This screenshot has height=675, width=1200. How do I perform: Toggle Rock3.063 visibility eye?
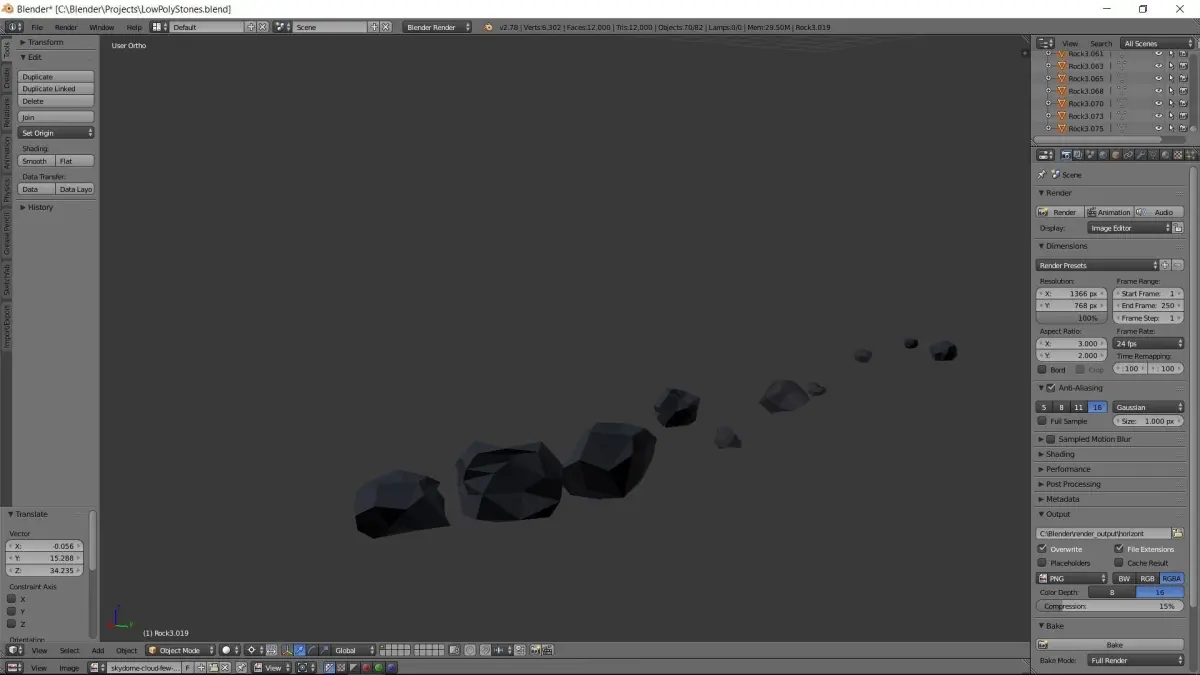click(1158, 66)
